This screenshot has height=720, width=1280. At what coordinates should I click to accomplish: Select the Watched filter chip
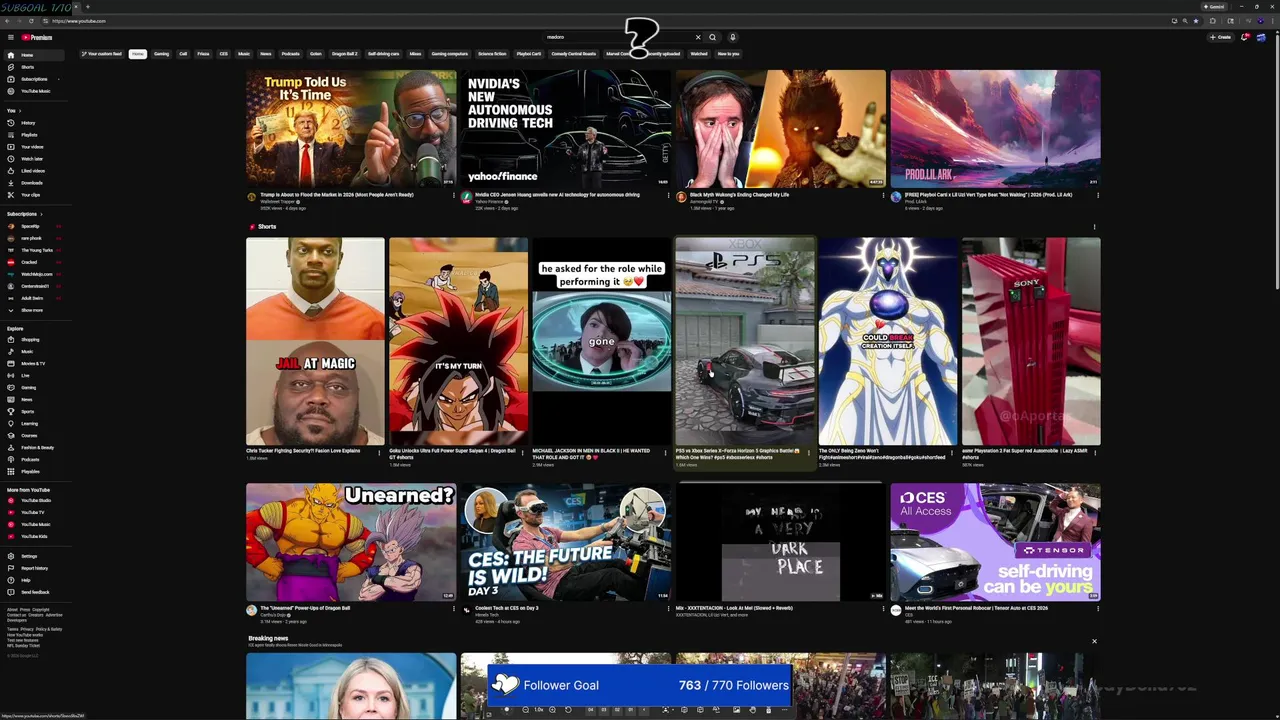tap(699, 54)
